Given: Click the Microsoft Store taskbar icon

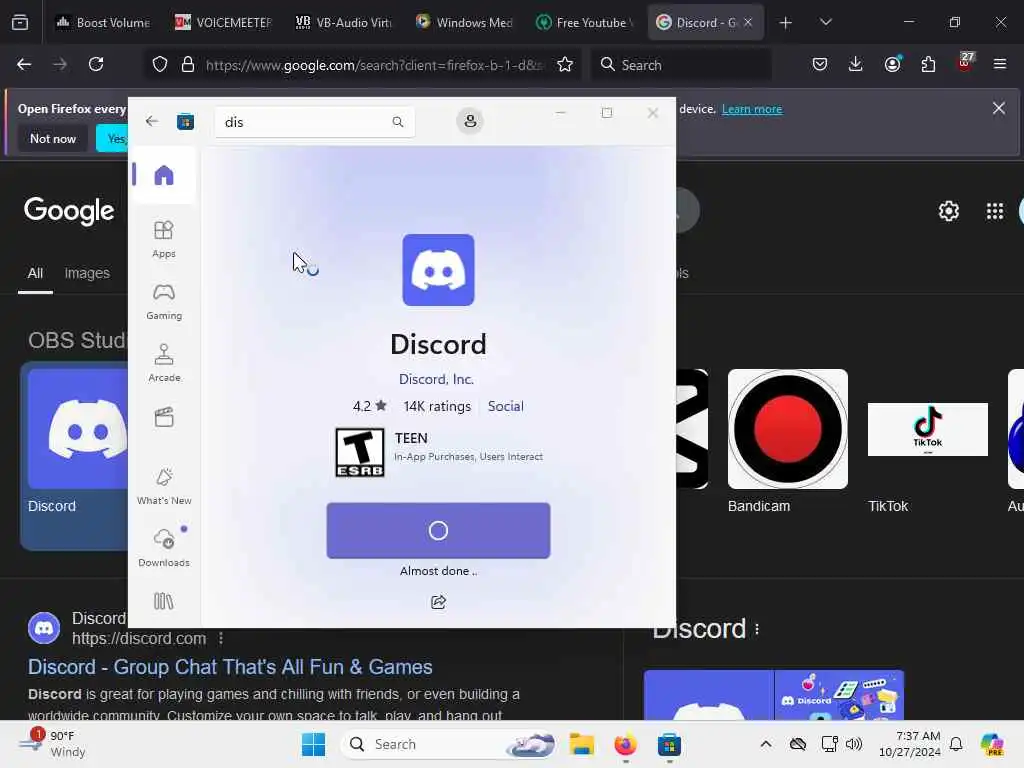Looking at the screenshot, I should click(669, 744).
